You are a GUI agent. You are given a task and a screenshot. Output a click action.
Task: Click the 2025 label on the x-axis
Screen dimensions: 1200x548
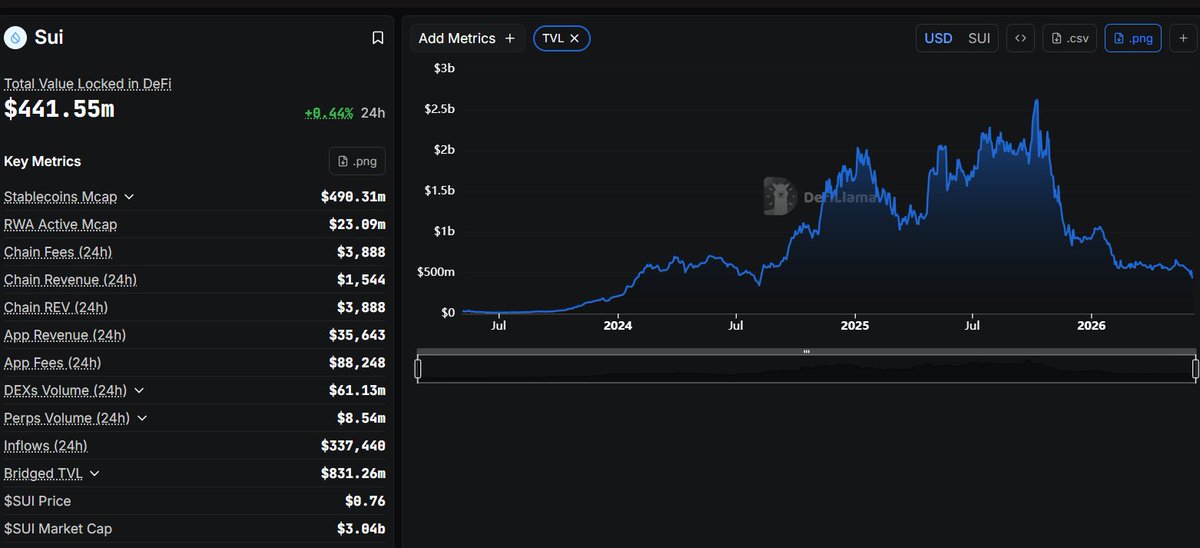click(x=855, y=325)
